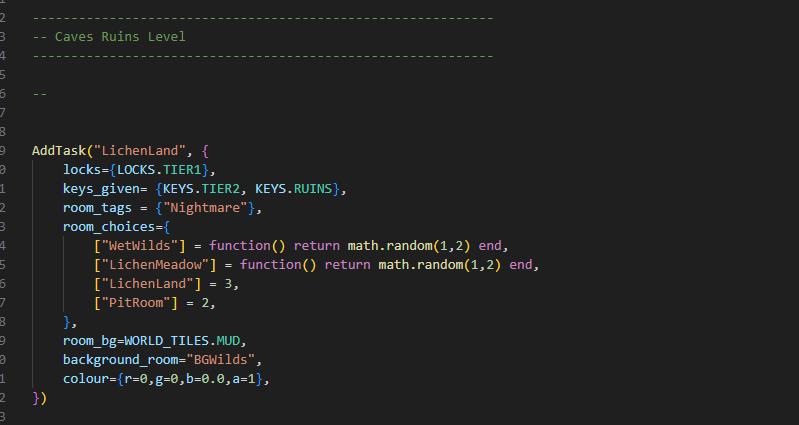Click the closing "})" of AddTask
Viewport: 799px width, 425px height.
pos(39,397)
